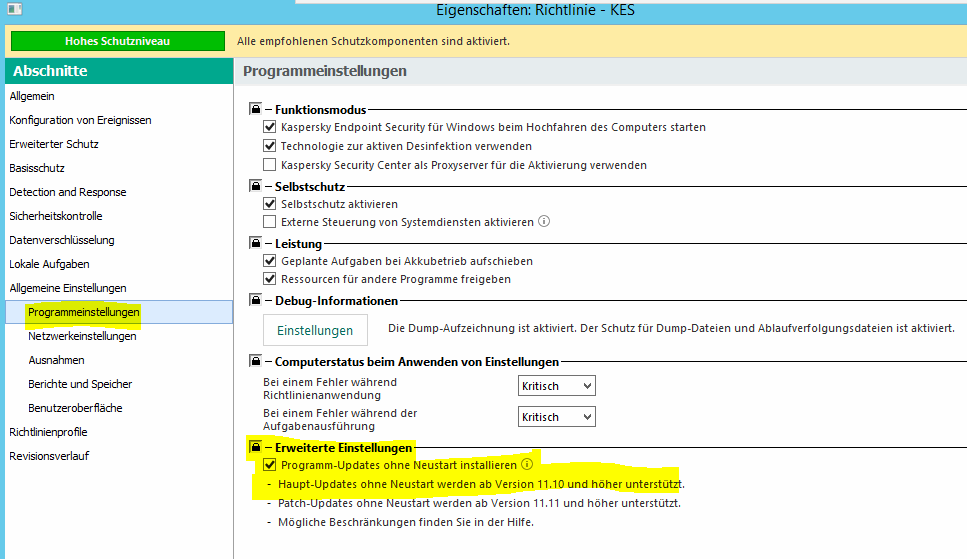Go to Ausnahmen subsection
Viewport: 967px width, 559px height.
(x=56, y=360)
